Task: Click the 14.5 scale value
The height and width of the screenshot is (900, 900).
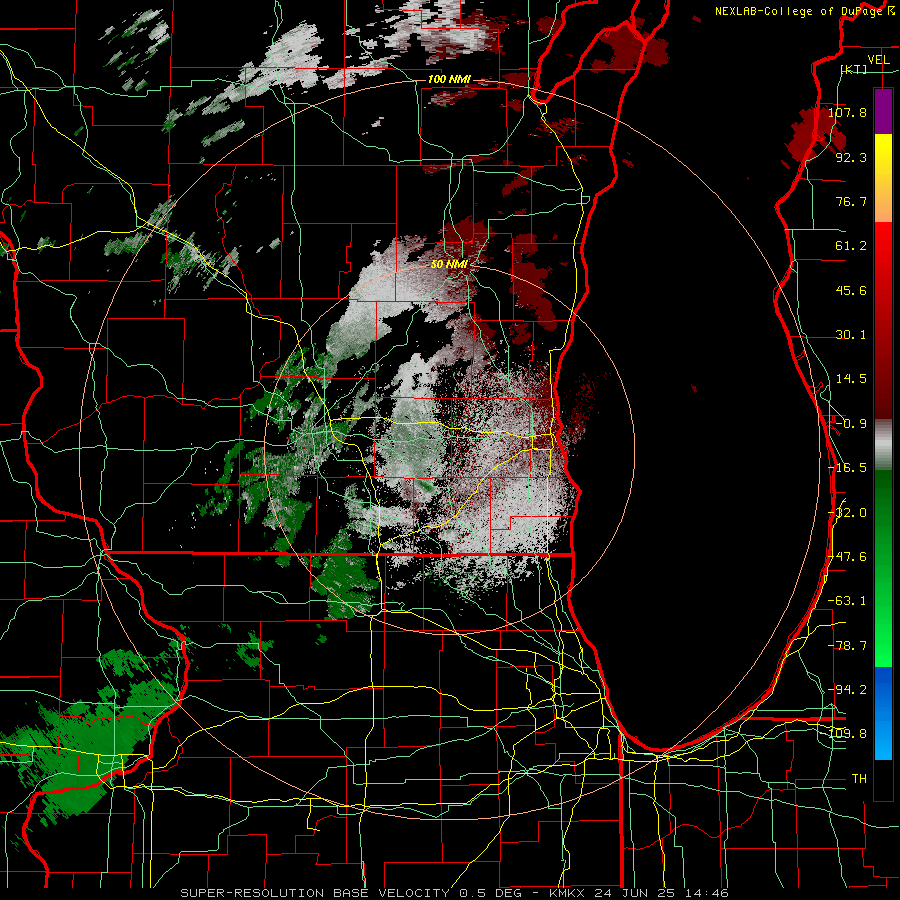Action: [x=851, y=379]
